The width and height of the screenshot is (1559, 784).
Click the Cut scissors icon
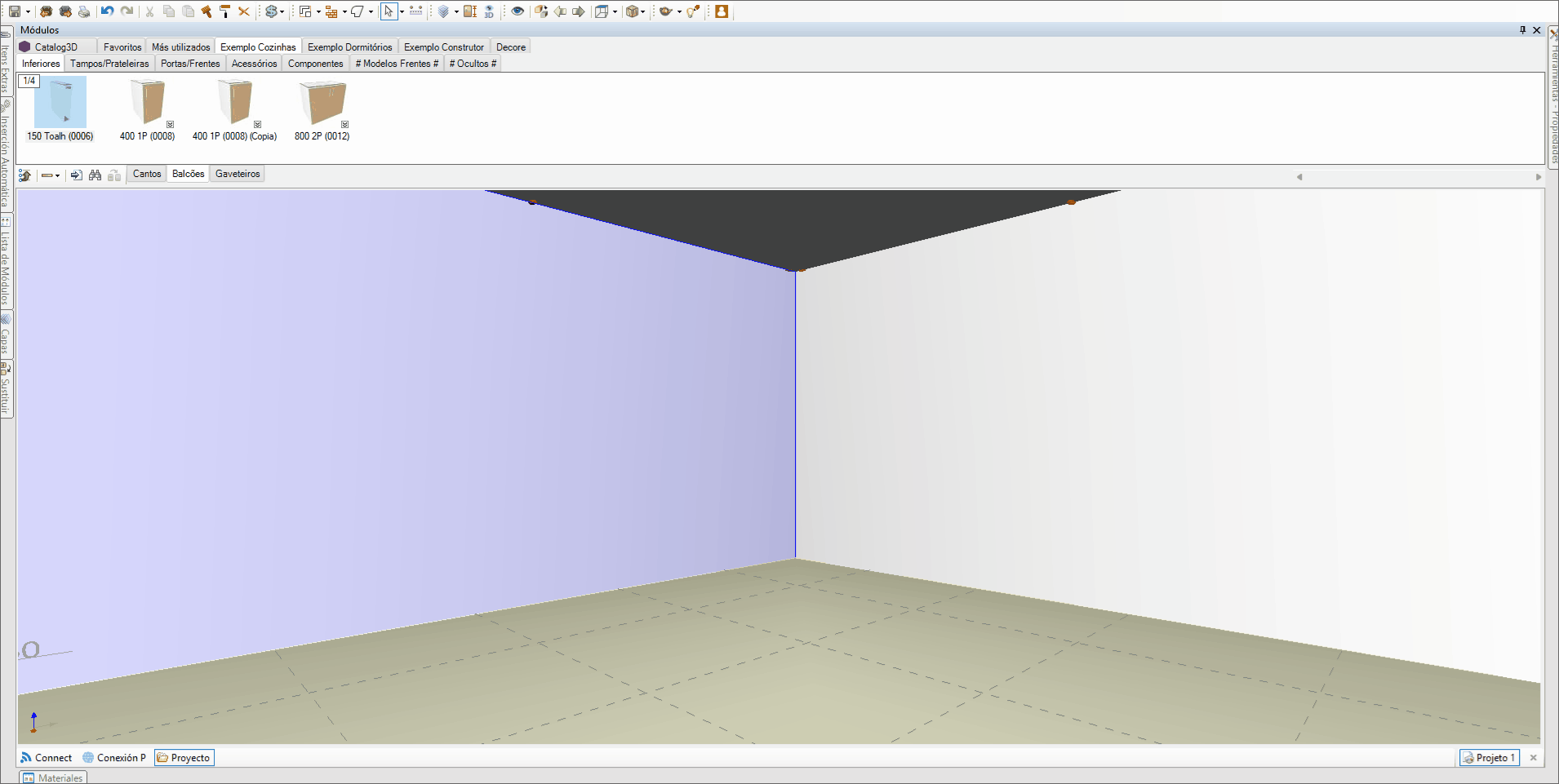tap(149, 11)
